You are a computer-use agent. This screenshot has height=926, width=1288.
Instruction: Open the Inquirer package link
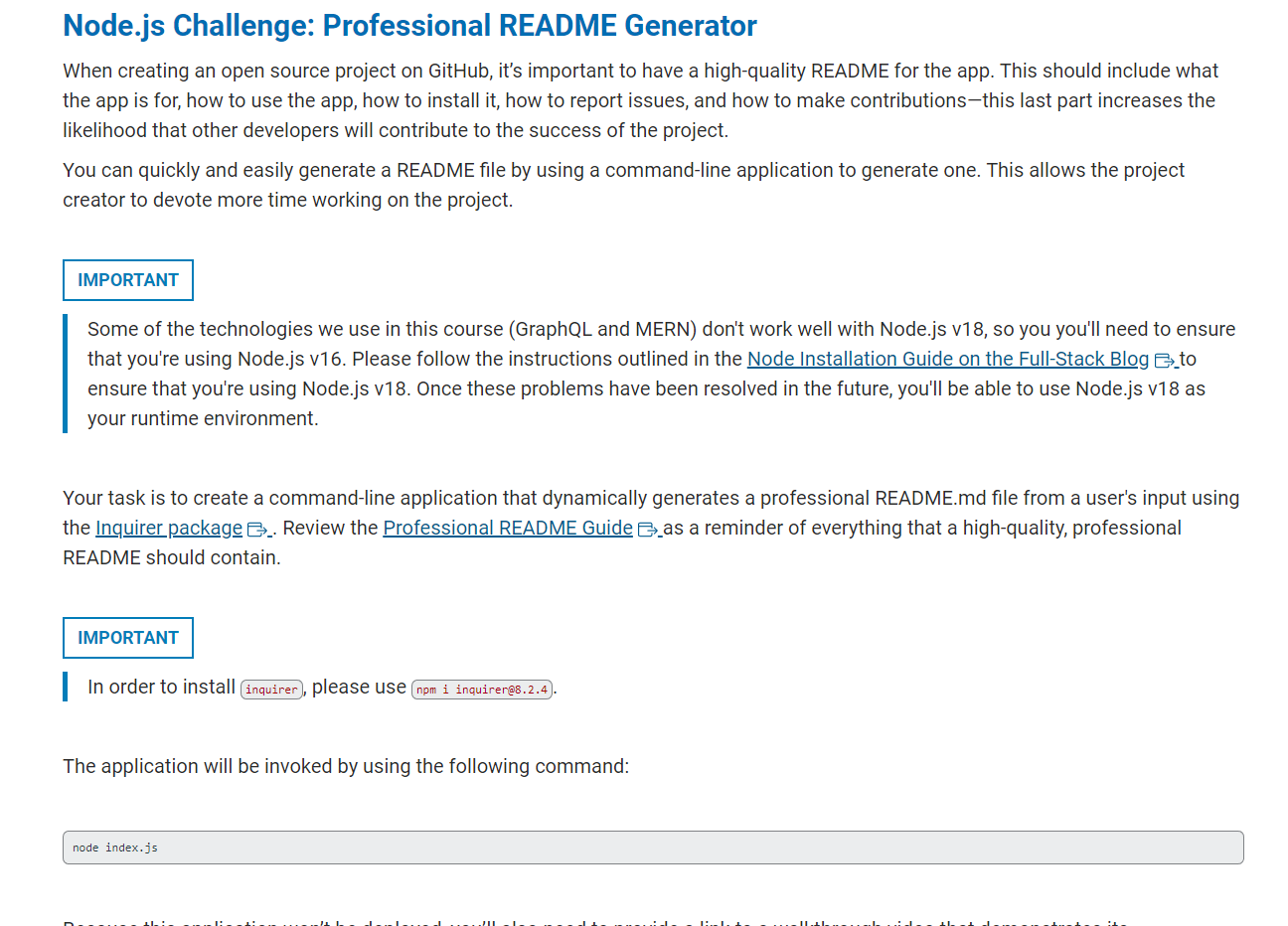click(168, 528)
